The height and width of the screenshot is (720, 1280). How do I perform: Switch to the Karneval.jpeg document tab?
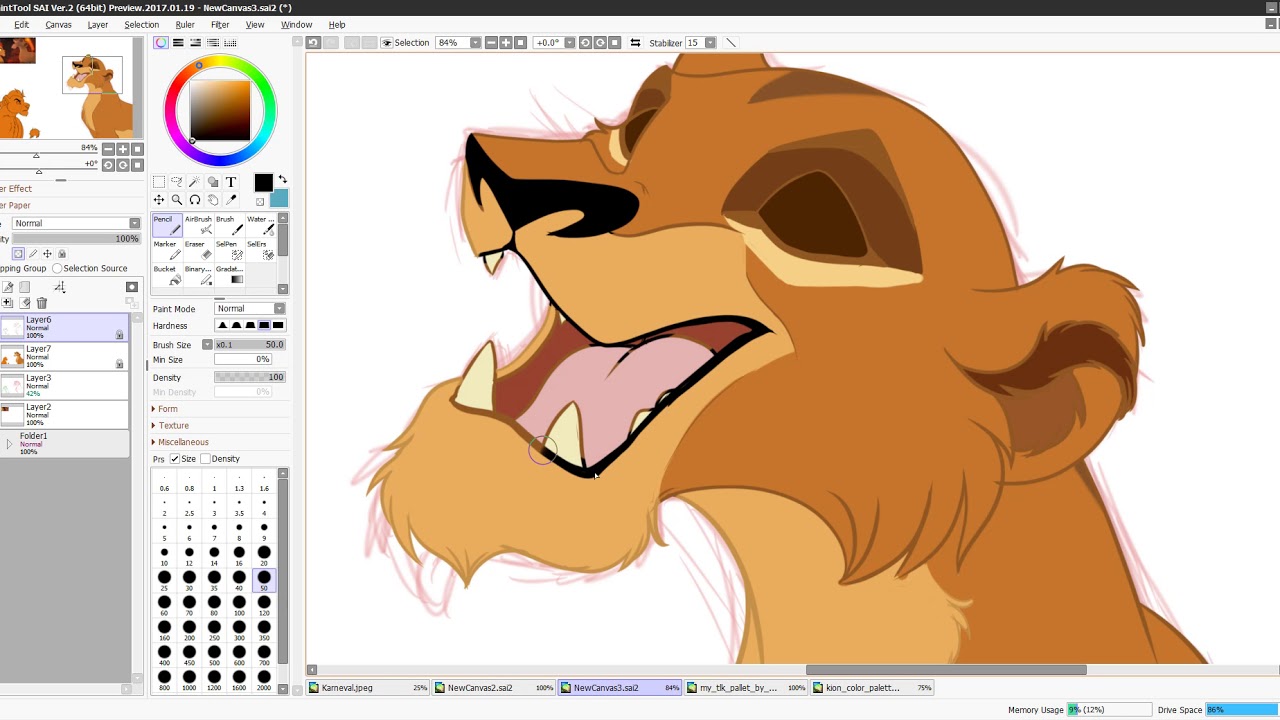[x=368, y=688]
